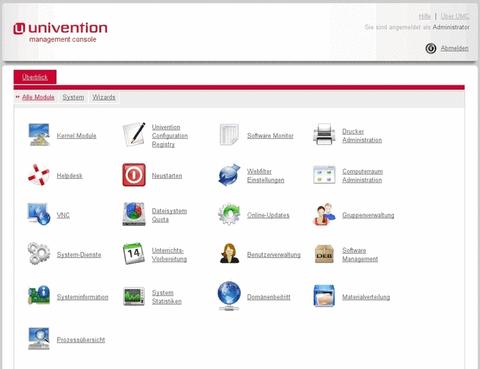Open the Domänenbeitritt globe icon

(x=229, y=296)
